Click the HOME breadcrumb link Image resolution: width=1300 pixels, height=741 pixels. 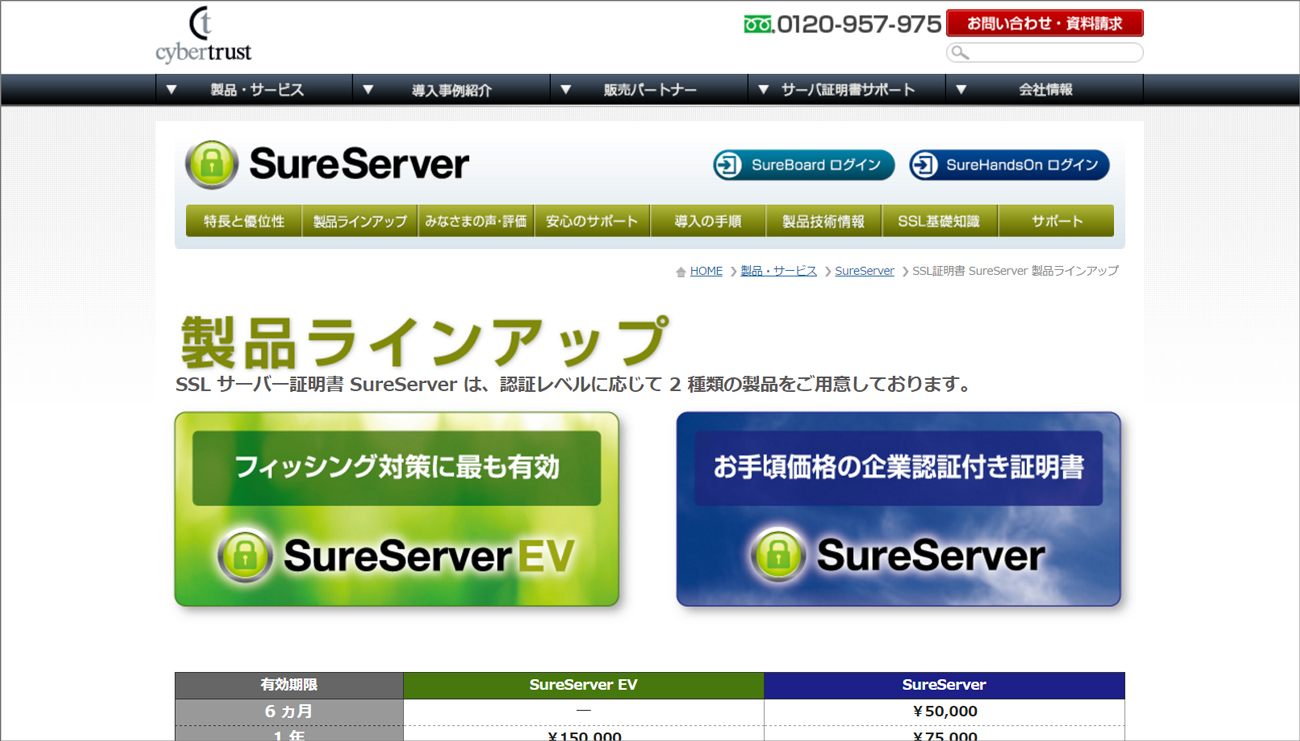click(706, 271)
